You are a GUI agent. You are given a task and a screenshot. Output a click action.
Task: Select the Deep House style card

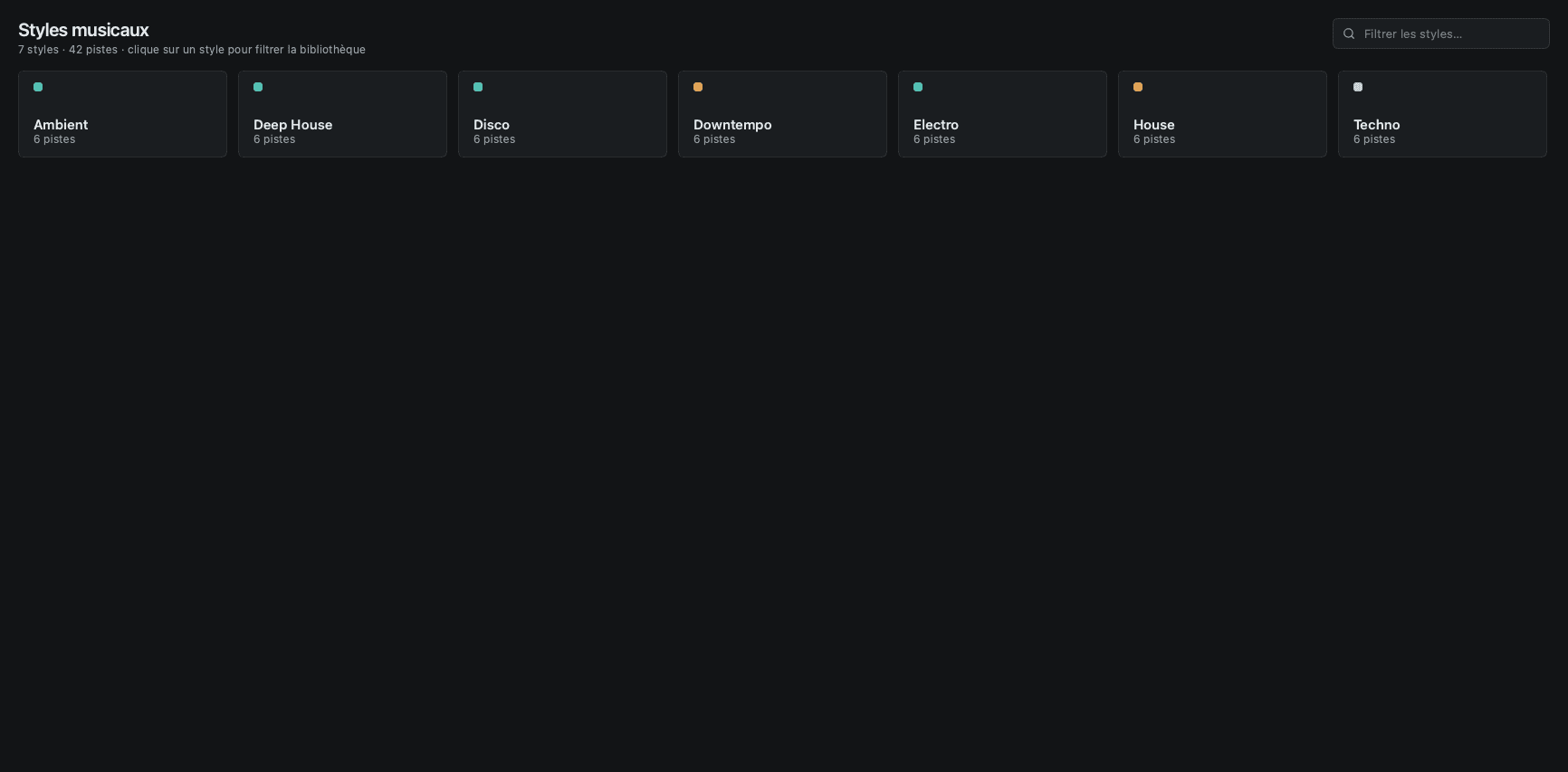click(342, 114)
